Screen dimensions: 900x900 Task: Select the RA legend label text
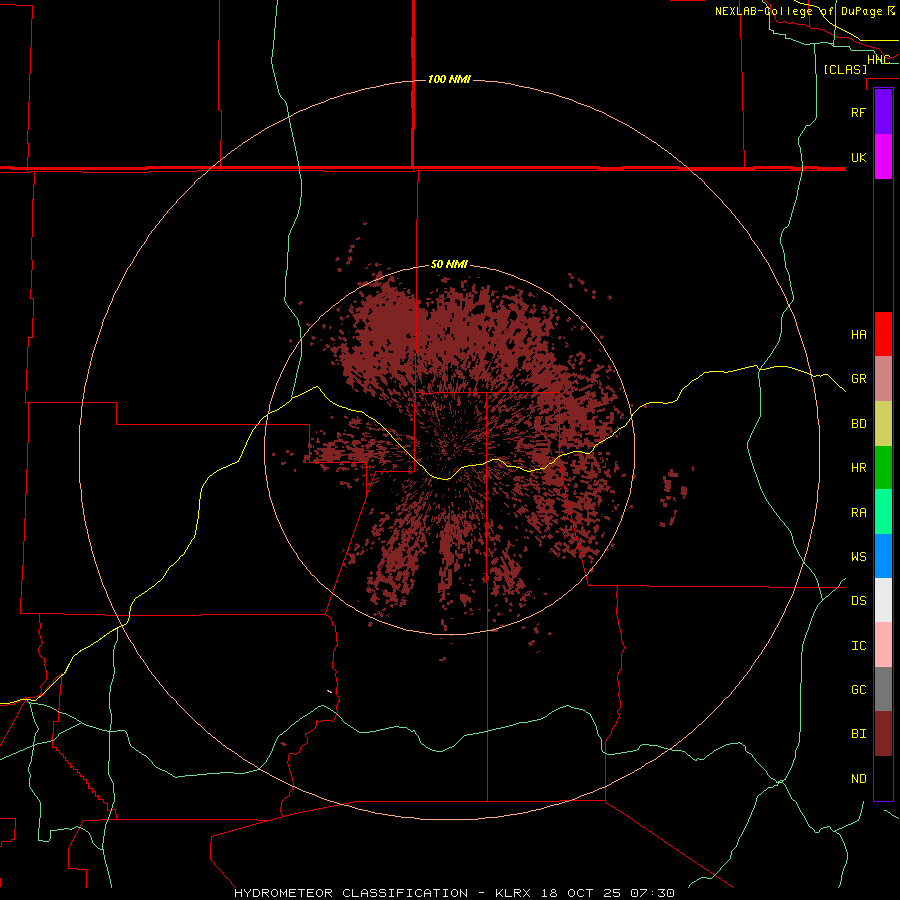858,513
